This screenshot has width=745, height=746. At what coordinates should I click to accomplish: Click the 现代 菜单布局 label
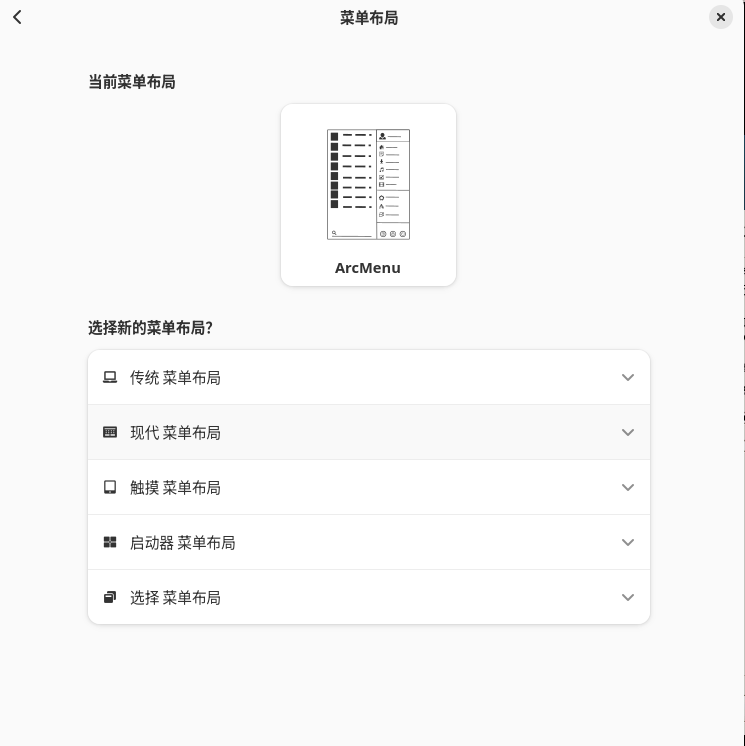[175, 432]
